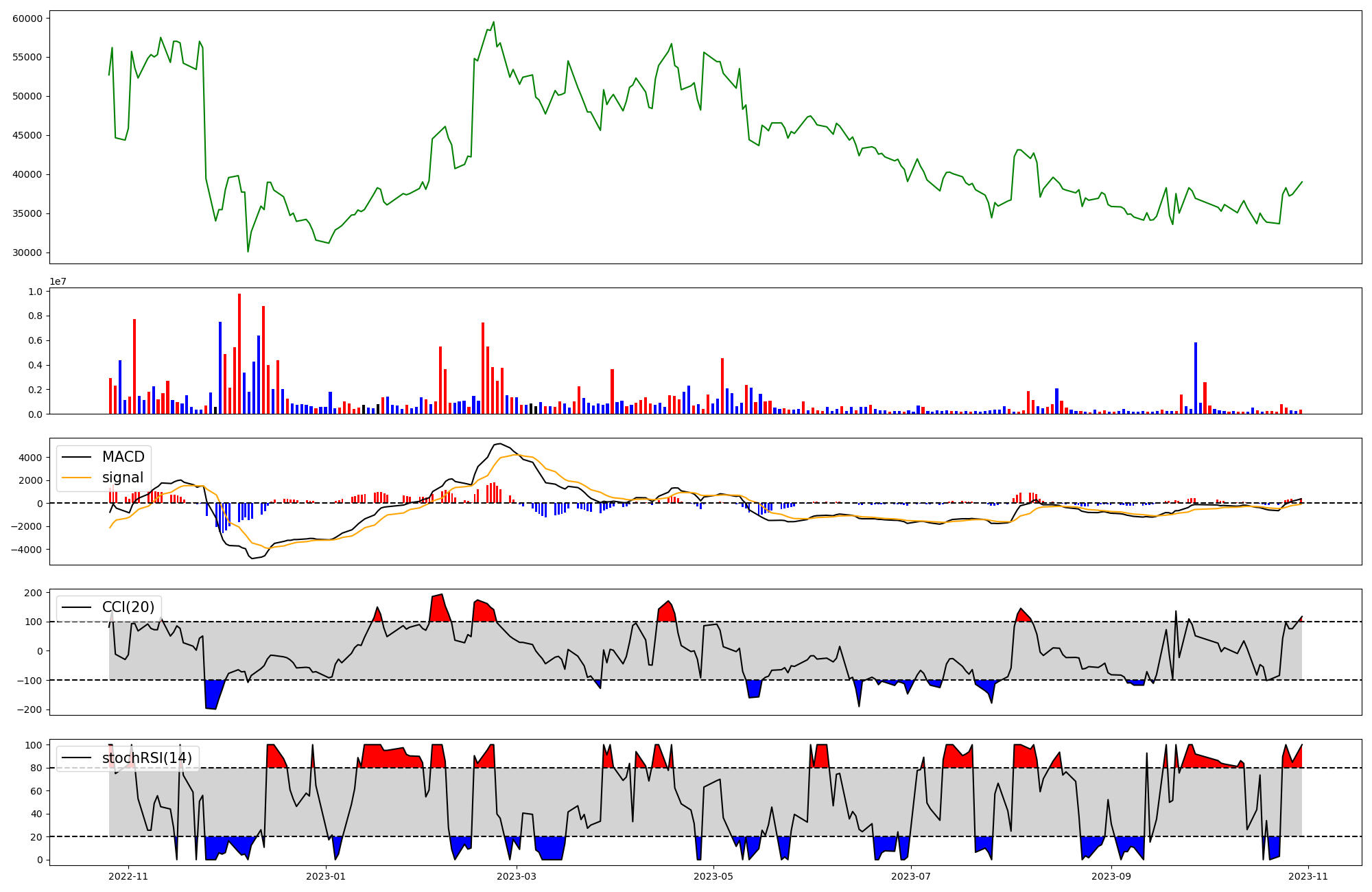Click the 30000 price axis label

[27, 253]
